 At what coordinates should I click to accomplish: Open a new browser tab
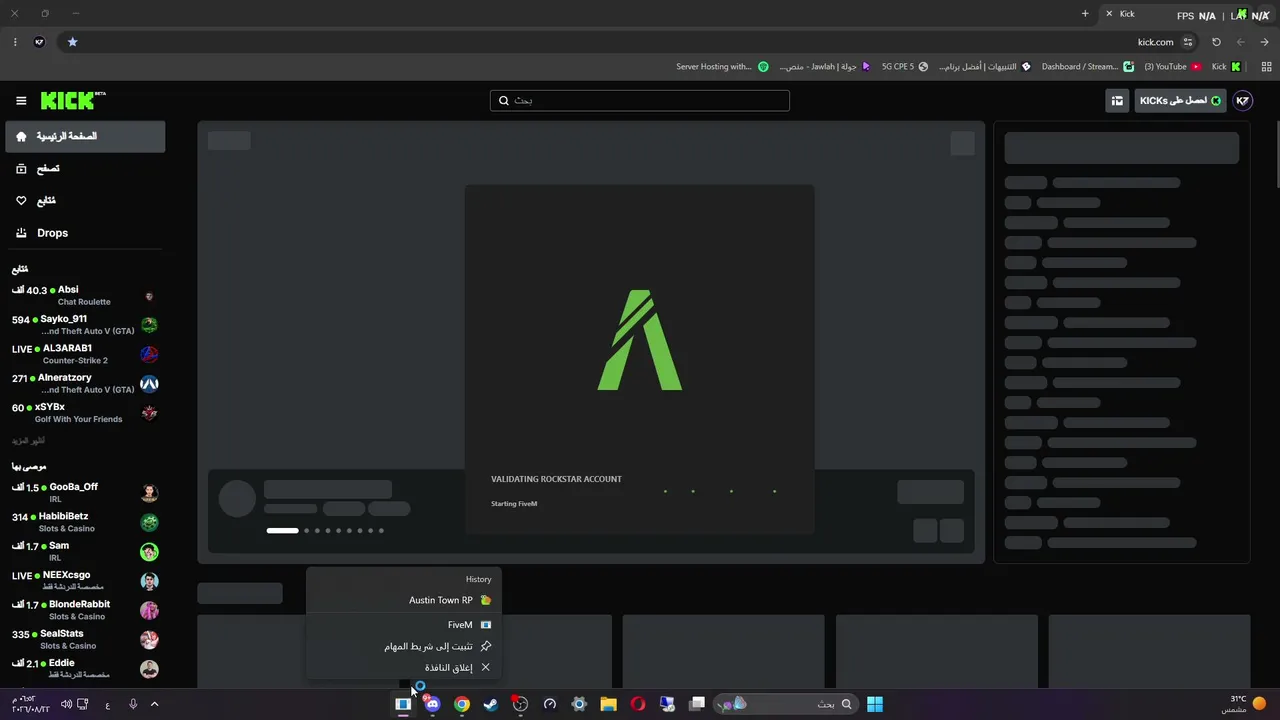(1085, 14)
